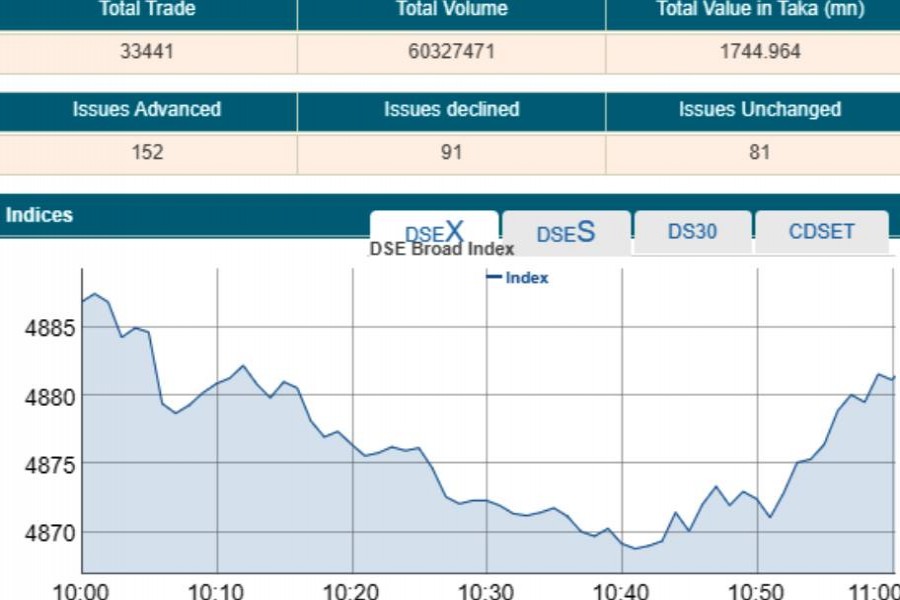
Task: Select the DS30 tab
Action: (x=692, y=232)
